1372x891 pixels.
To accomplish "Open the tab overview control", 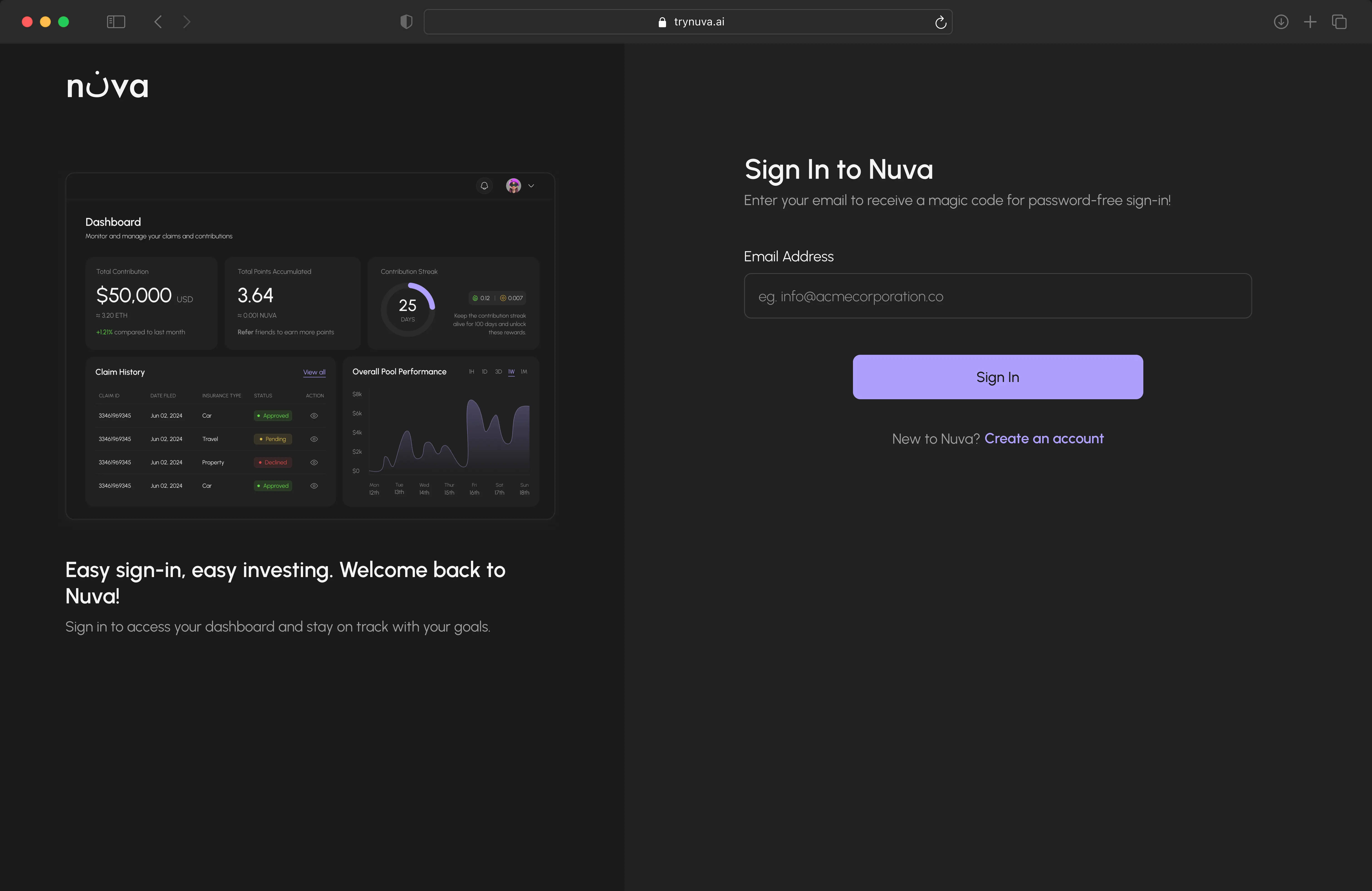I will [1339, 22].
